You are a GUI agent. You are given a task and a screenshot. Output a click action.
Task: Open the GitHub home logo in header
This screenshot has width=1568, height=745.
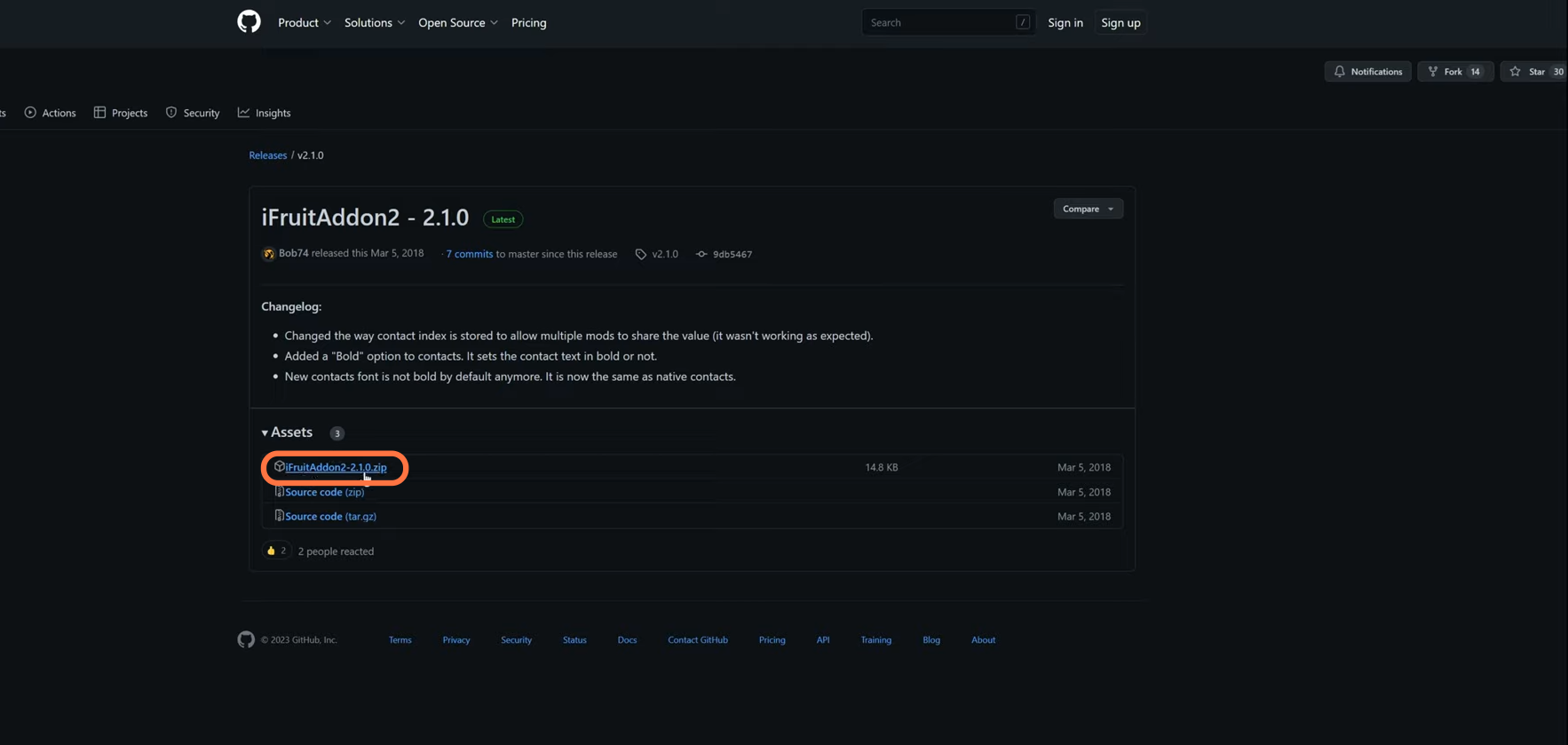249,21
